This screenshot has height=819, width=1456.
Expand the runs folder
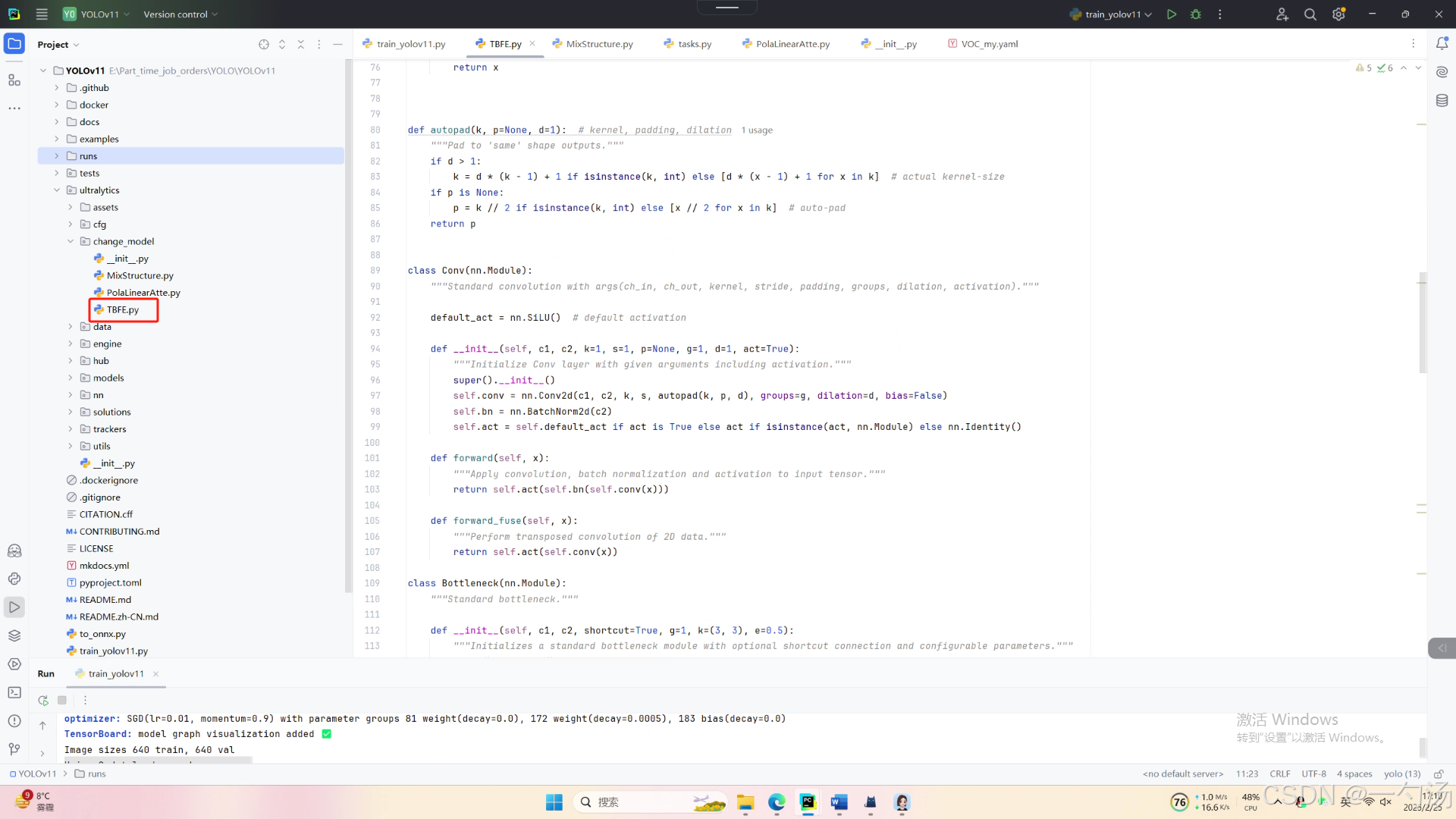click(x=57, y=156)
